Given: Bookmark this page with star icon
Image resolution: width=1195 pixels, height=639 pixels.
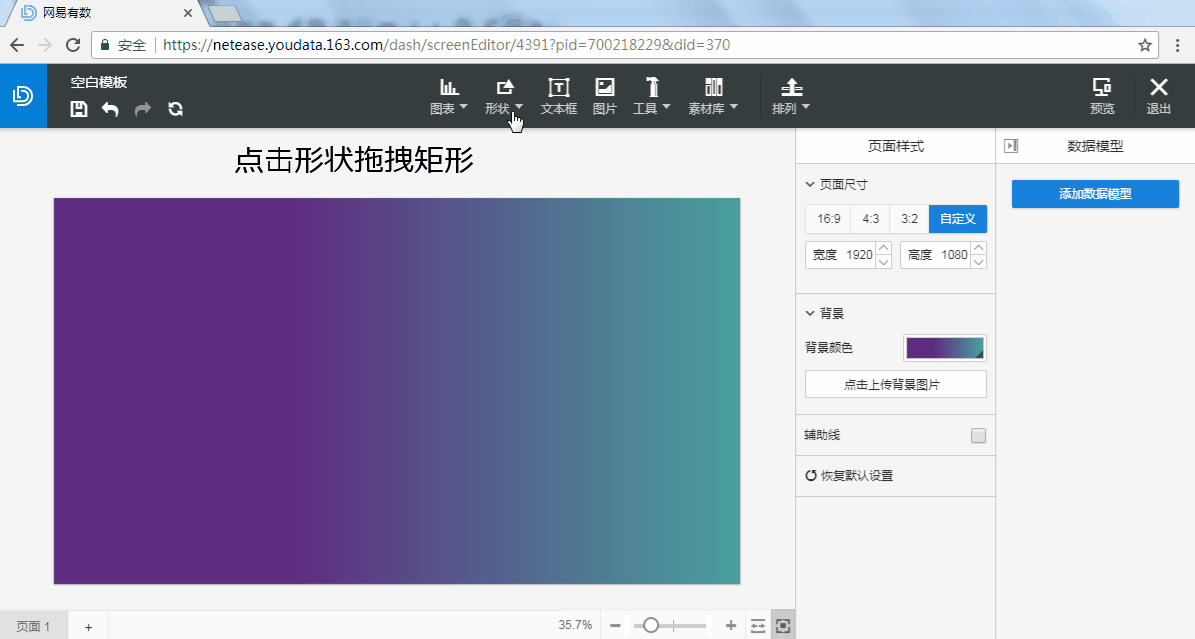Looking at the screenshot, I should click(1145, 45).
